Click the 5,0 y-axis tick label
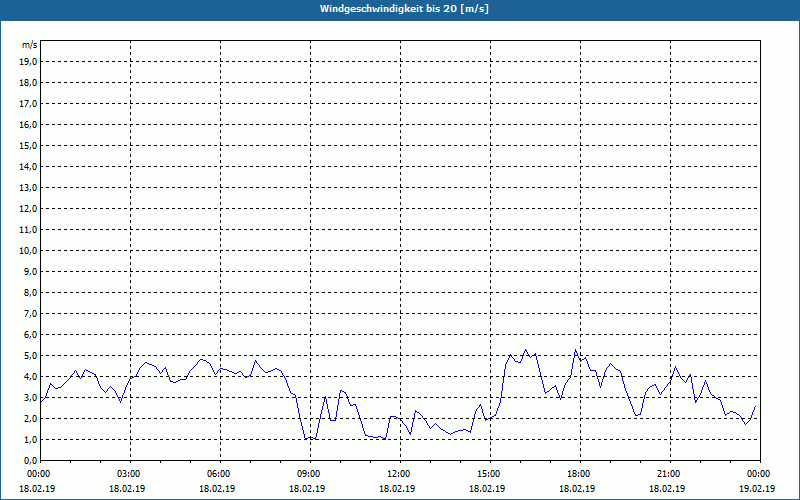 point(30,356)
